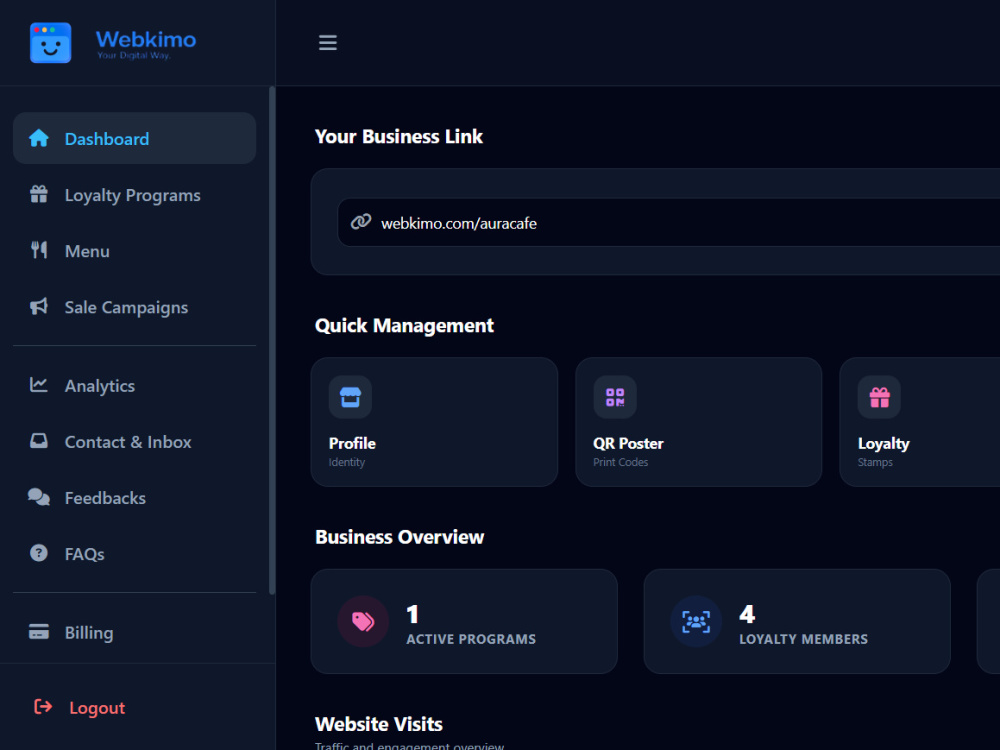Go to Feedbacks page
1000x750 pixels.
pyautogui.click(x=135, y=497)
